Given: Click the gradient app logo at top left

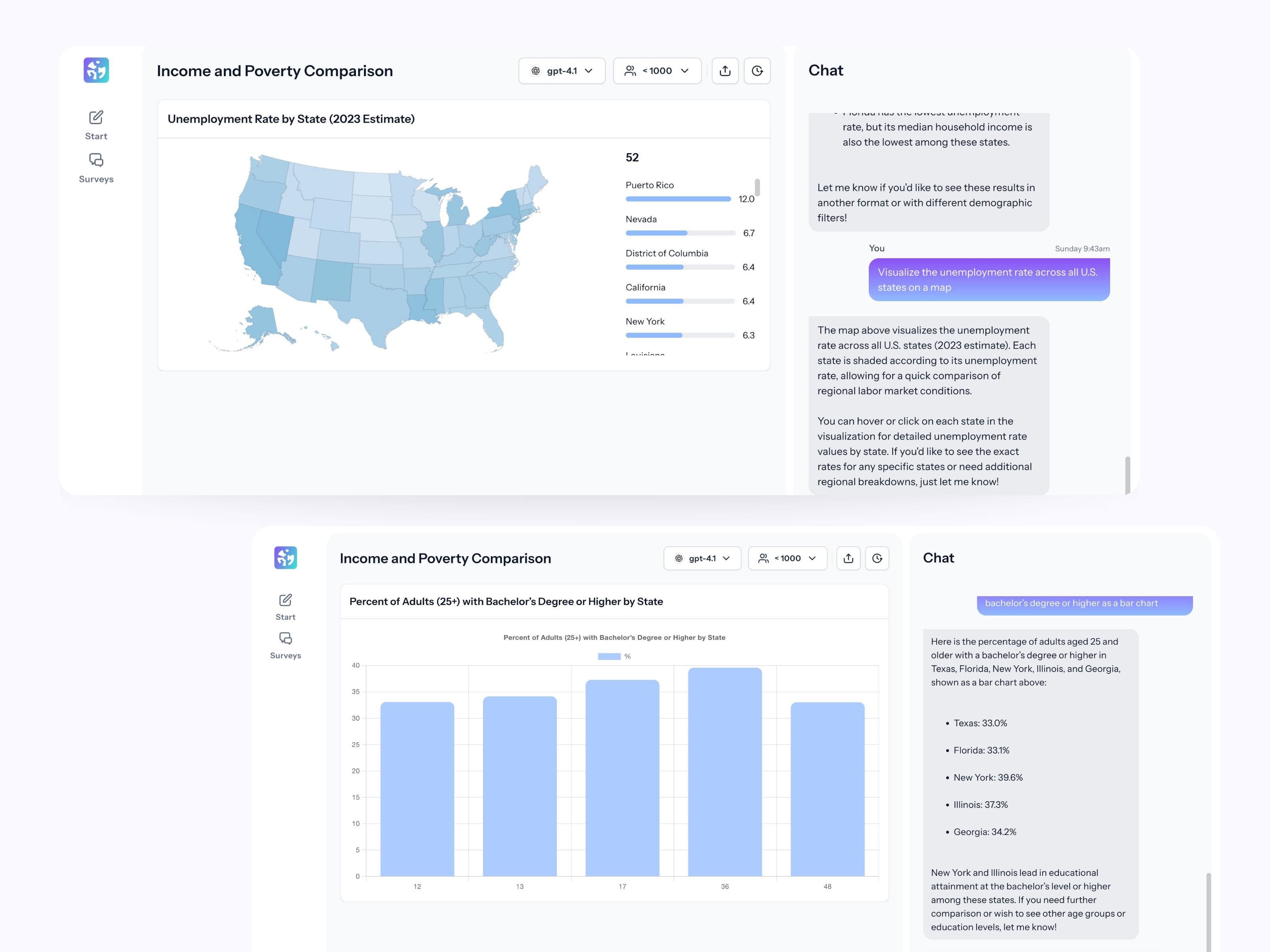Looking at the screenshot, I should click(96, 70).
